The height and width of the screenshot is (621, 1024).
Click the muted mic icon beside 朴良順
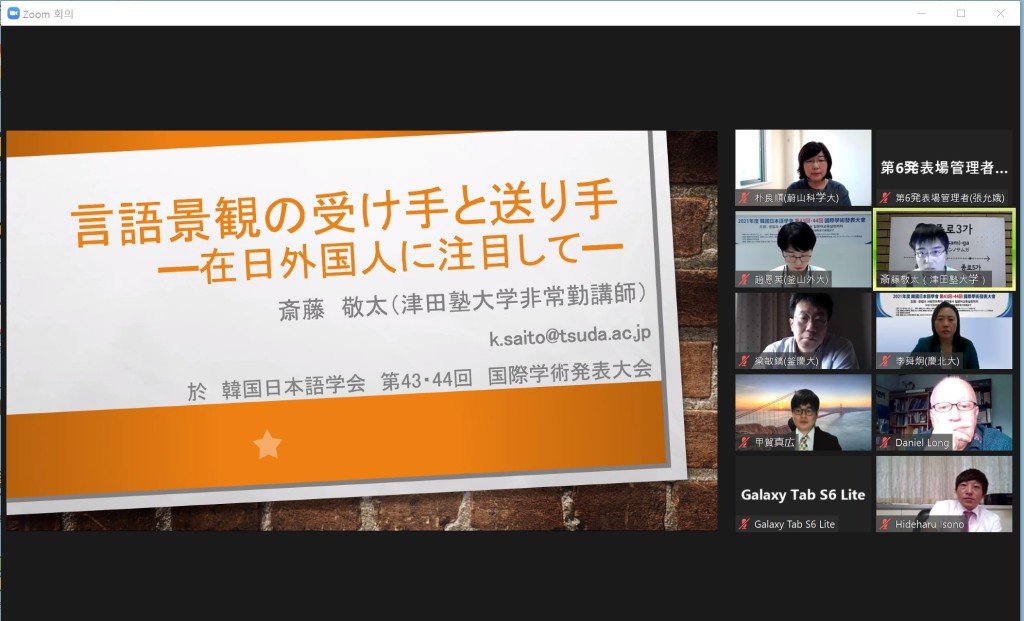coord(744,198)
